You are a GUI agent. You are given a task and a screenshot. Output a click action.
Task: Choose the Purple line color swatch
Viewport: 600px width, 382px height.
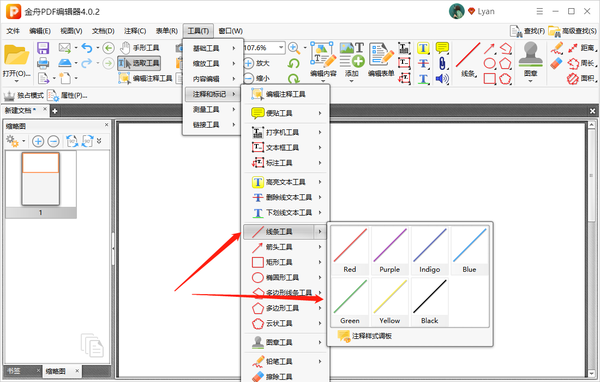point(390,251)
